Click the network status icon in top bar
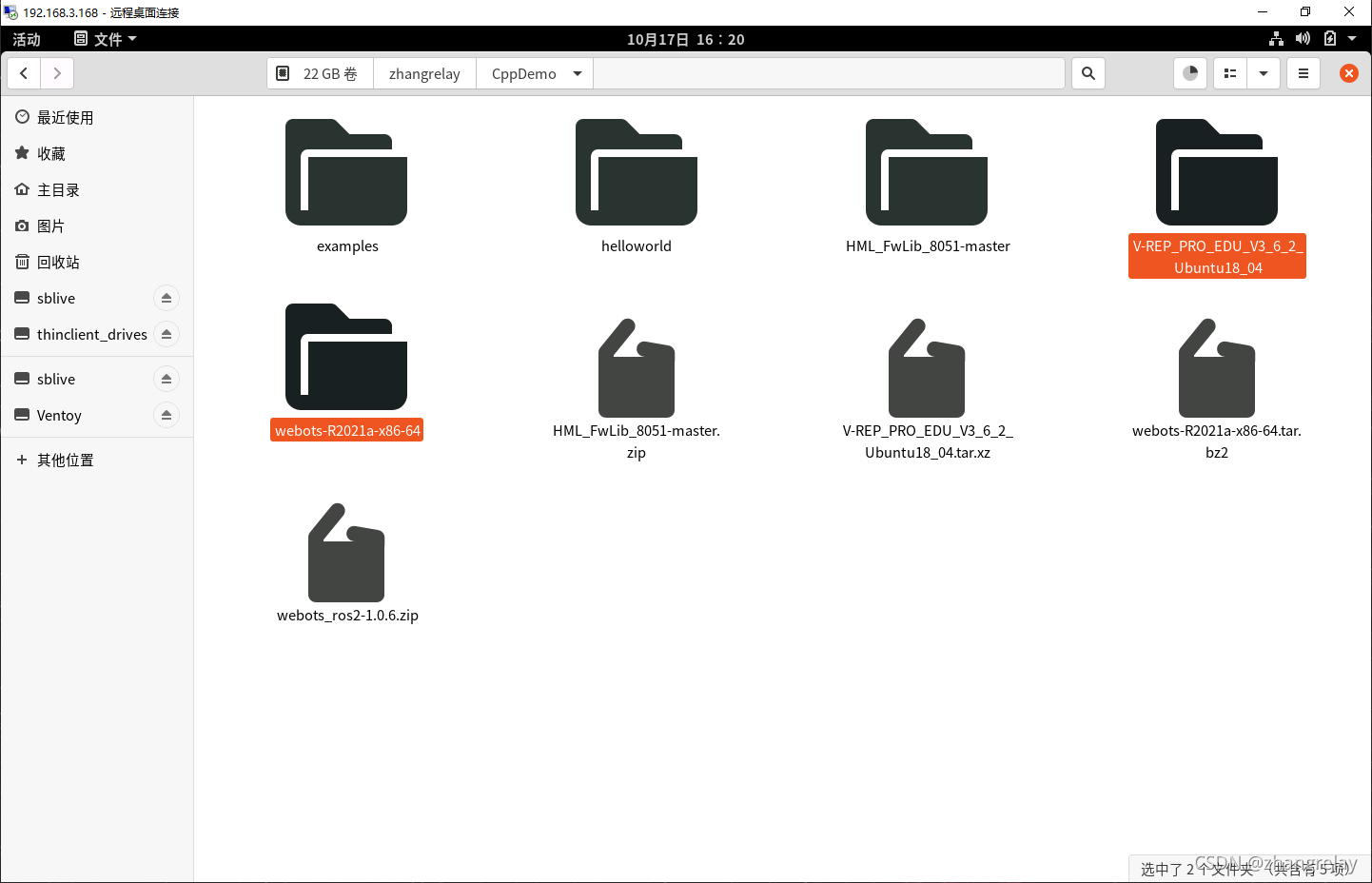The image size is (1372, 883). point(1276,38)
